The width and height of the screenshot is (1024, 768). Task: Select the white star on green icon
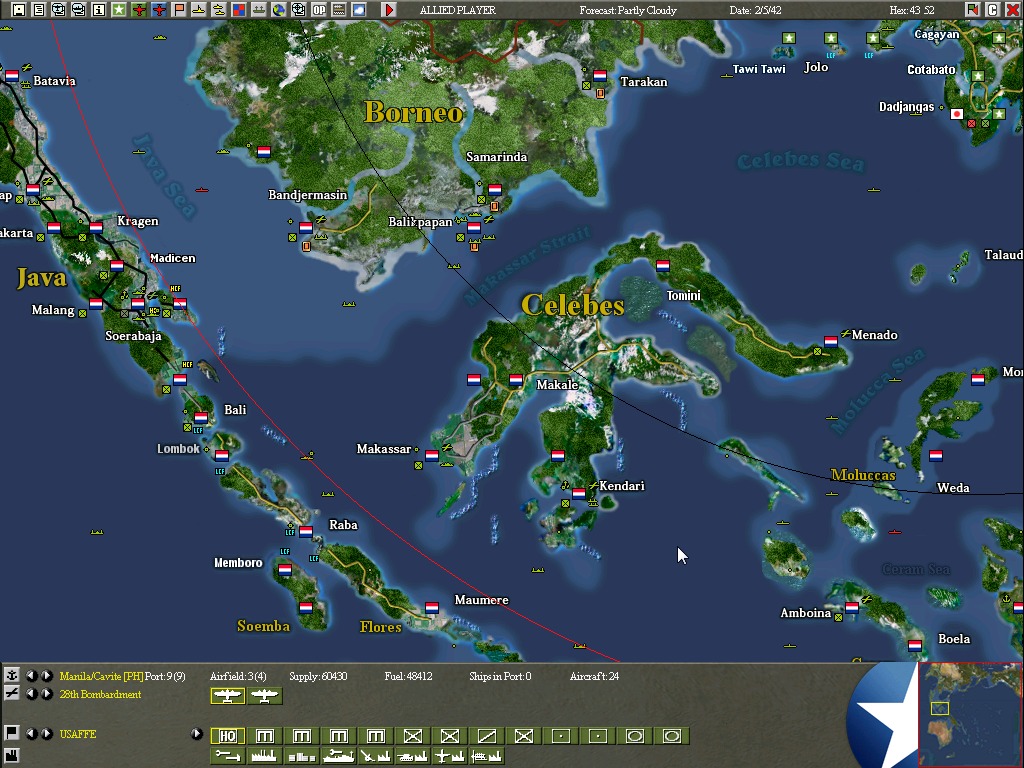(119, 10)
